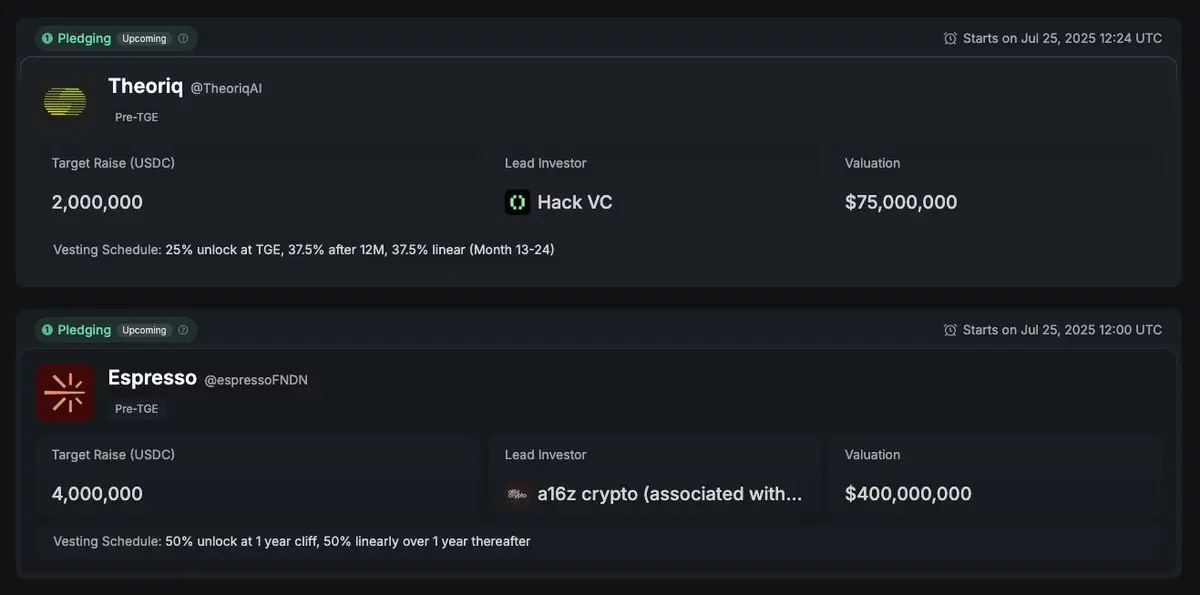
Task: Expand truncated a16z crypto investor name
Action: click(670, 494)
